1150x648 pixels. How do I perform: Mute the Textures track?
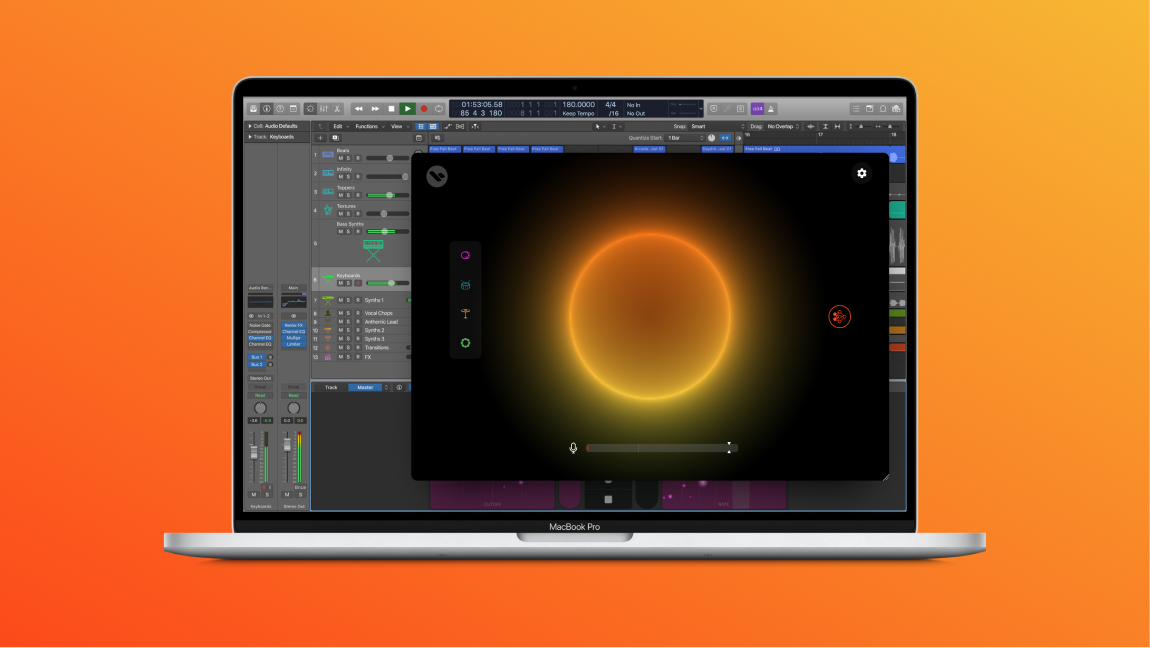pos(340,213)
